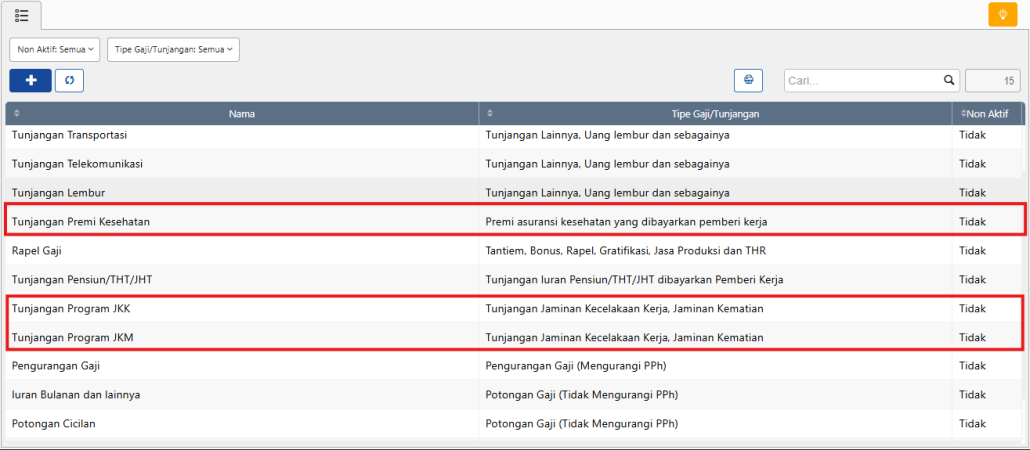This screenshot has width=1030, height=450.
Task: Expand the Tipe Gaji/Tunjangan filter dropdown
Action: pos(173,48)
